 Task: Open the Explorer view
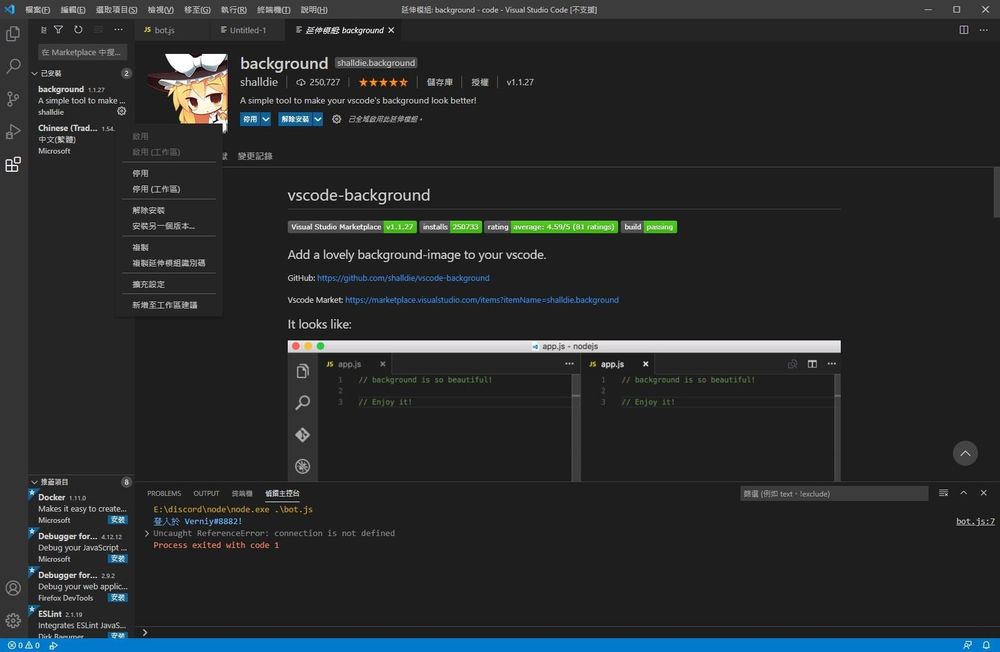tap(13, 33)
